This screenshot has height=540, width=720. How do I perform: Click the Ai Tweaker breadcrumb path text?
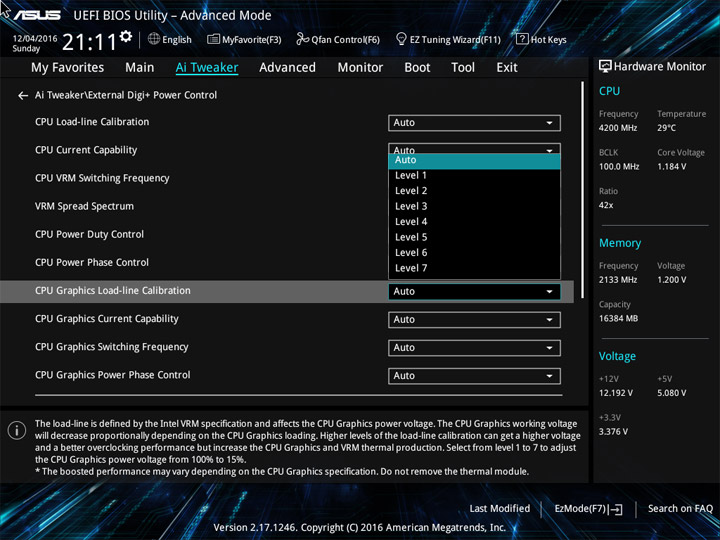pyautogui.click(x=126, y=95)
